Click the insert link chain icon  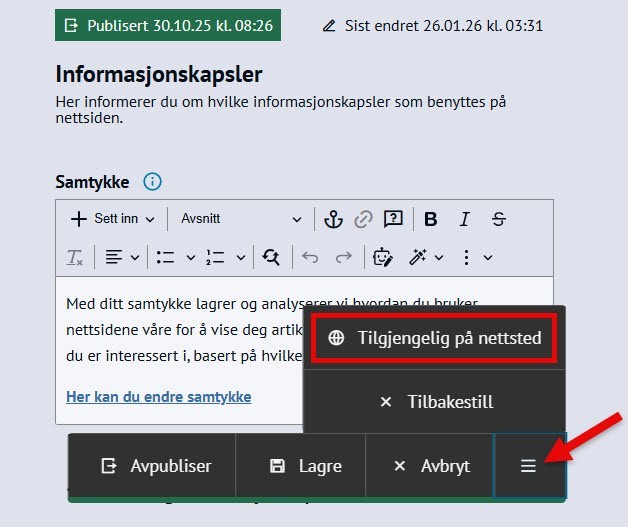point(363,219)
